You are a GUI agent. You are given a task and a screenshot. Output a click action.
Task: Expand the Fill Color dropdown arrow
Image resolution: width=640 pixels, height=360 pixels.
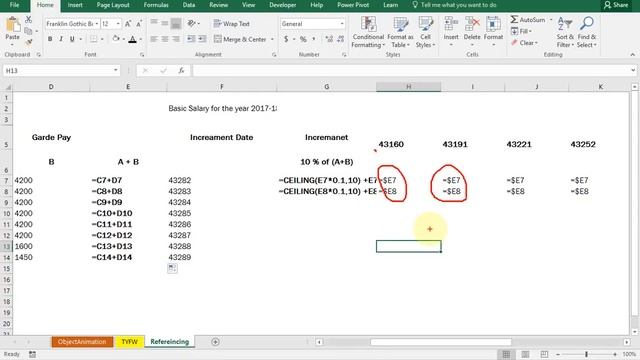click(124, 39)
